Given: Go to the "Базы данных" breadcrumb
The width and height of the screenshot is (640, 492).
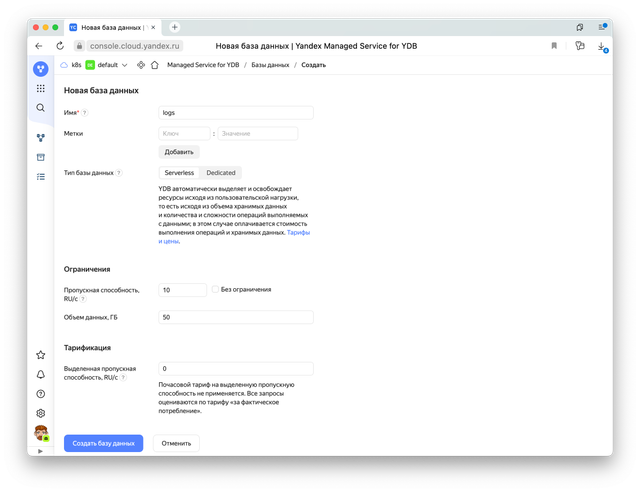Looking at the screenshot, I should 266,65.
